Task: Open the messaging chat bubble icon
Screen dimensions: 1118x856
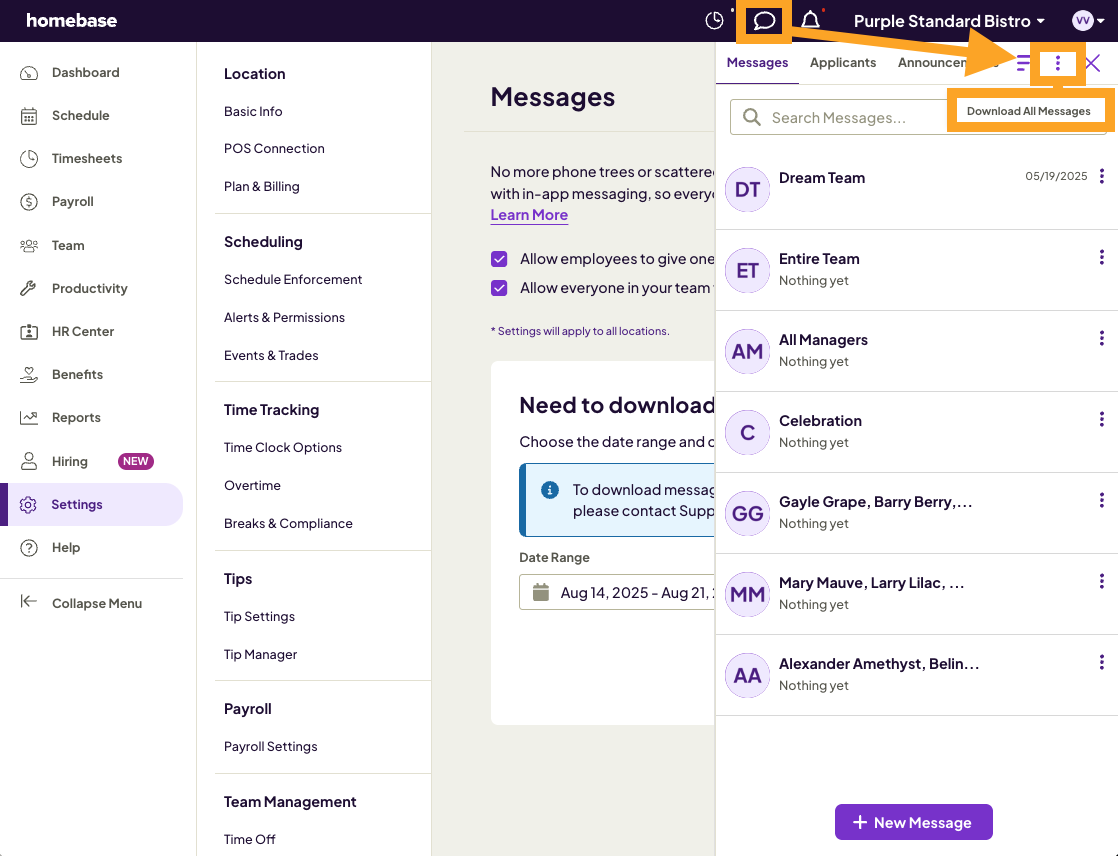Action: pyautogui.click(x=764, y=20)
